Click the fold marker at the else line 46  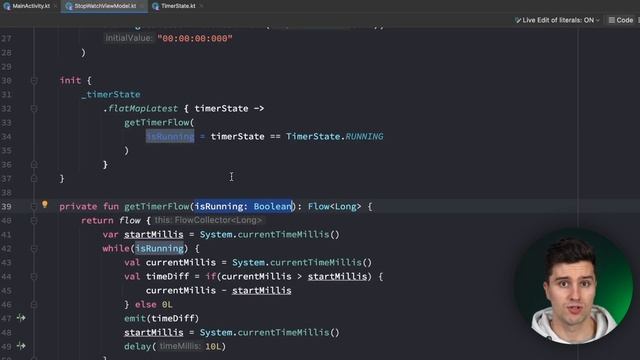[34, 304]
